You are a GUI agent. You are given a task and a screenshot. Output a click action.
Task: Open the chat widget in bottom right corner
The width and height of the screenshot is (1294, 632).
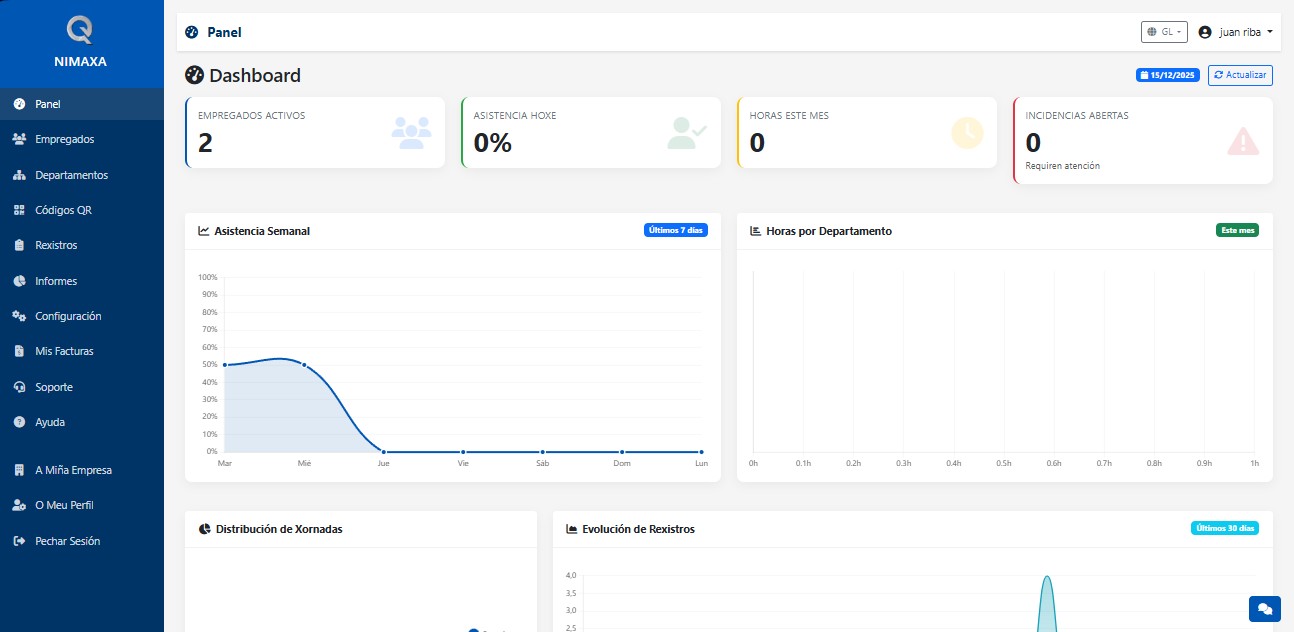(x=1264, y=608)
